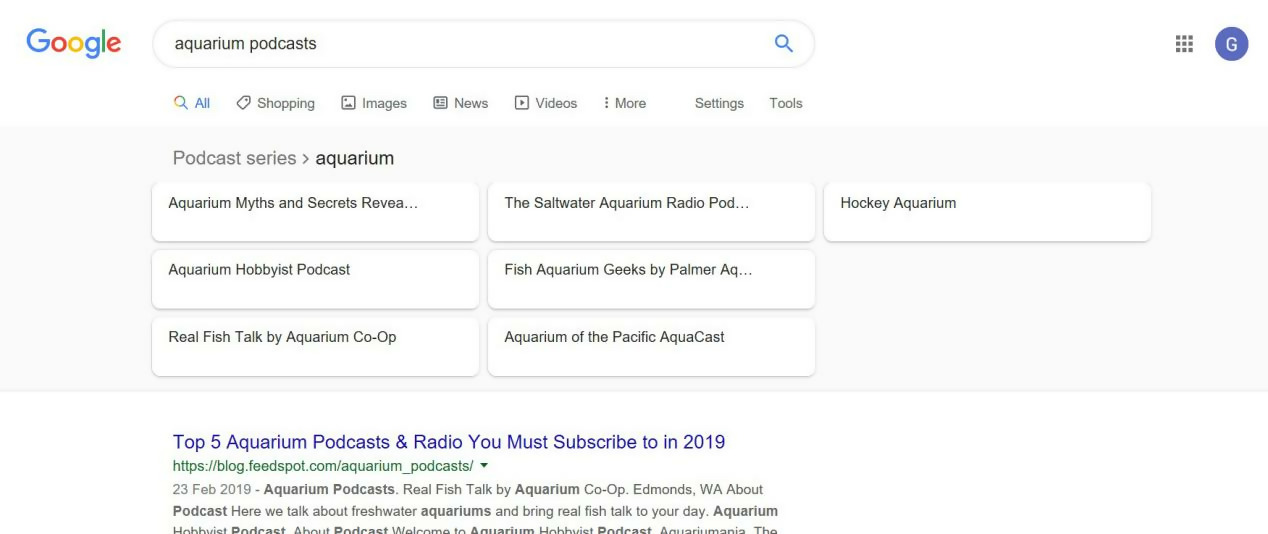Open Real Fish Talk by Aquarium Co-Op

pos(315,346)
